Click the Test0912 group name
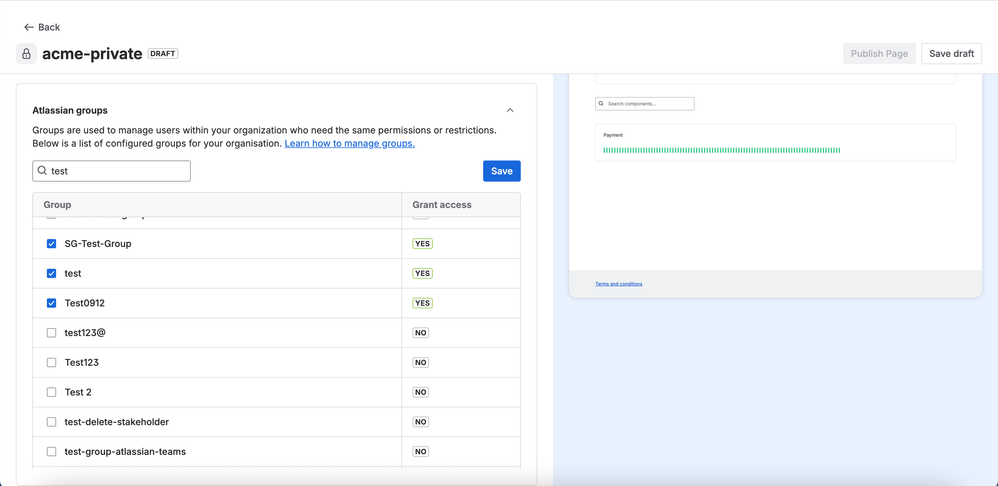 (x=85, y=303)
